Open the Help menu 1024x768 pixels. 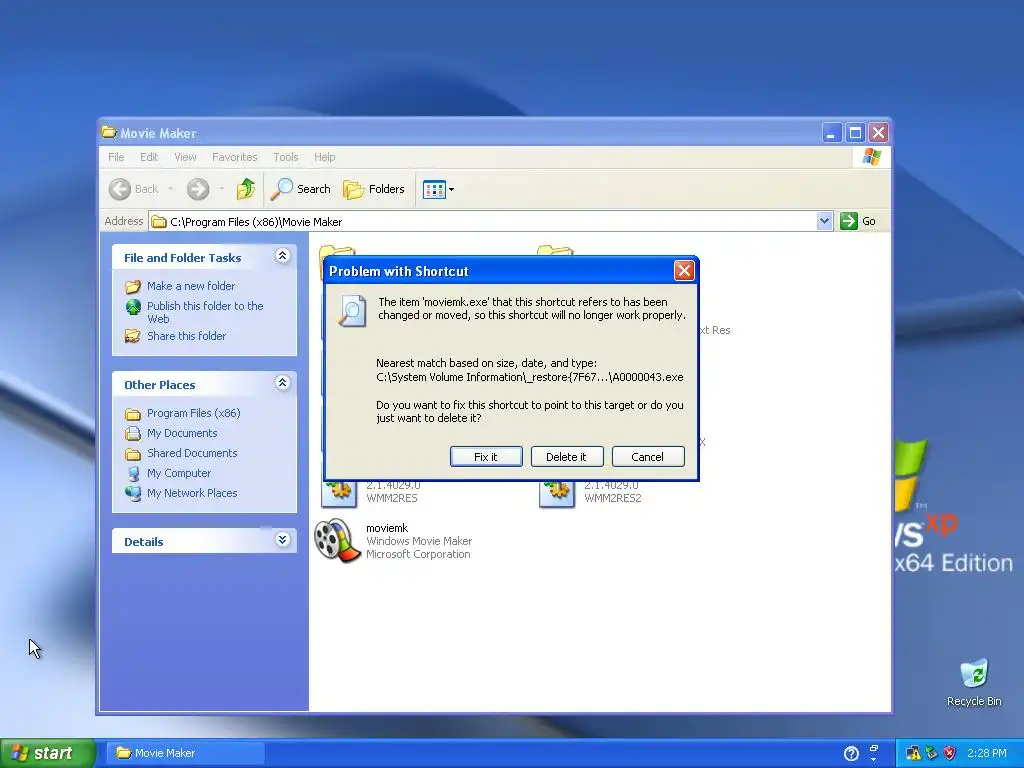[x=325, y=157]
